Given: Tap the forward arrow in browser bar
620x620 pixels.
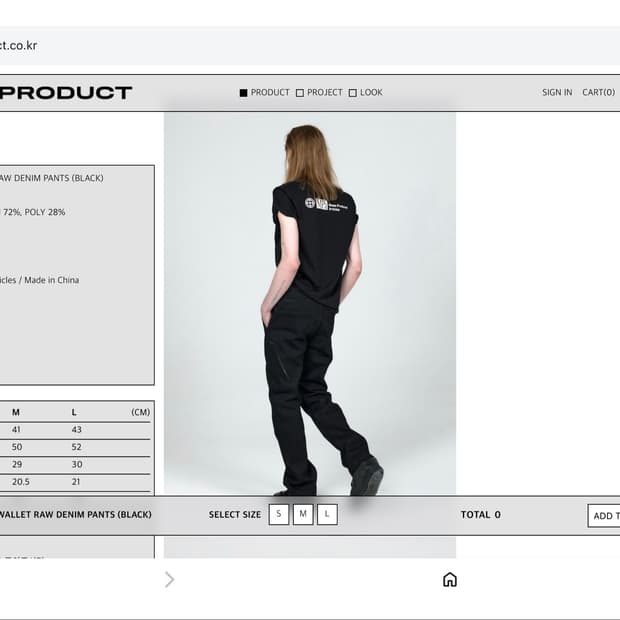Looking at the screenshot, I should click(169, 580).
